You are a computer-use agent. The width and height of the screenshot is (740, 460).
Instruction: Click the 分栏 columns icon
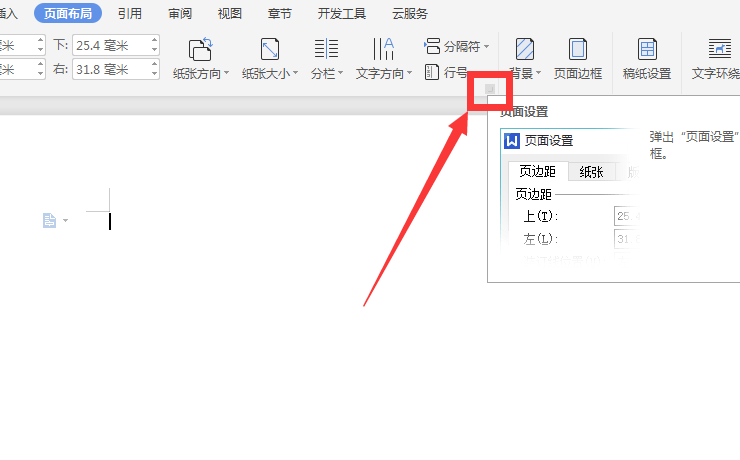[x=326, y=49]
